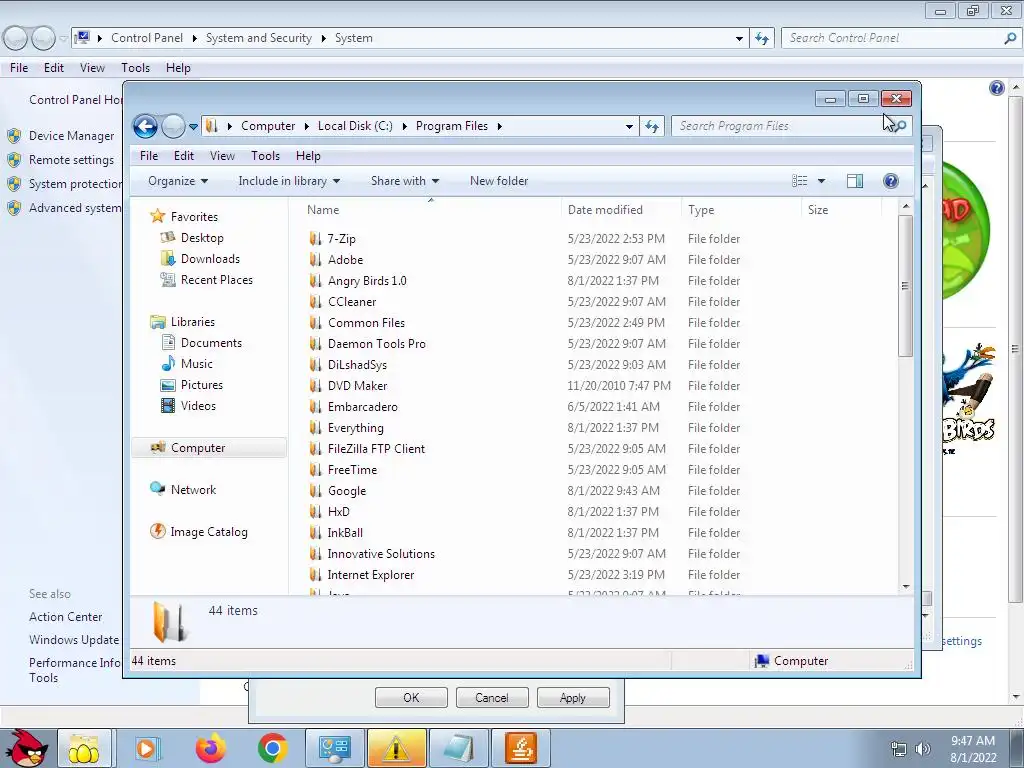The width and height of the screenshot is (1024, 768).
Task: Click Angry Birds start button on taskbar
Action: pos(26,748)
